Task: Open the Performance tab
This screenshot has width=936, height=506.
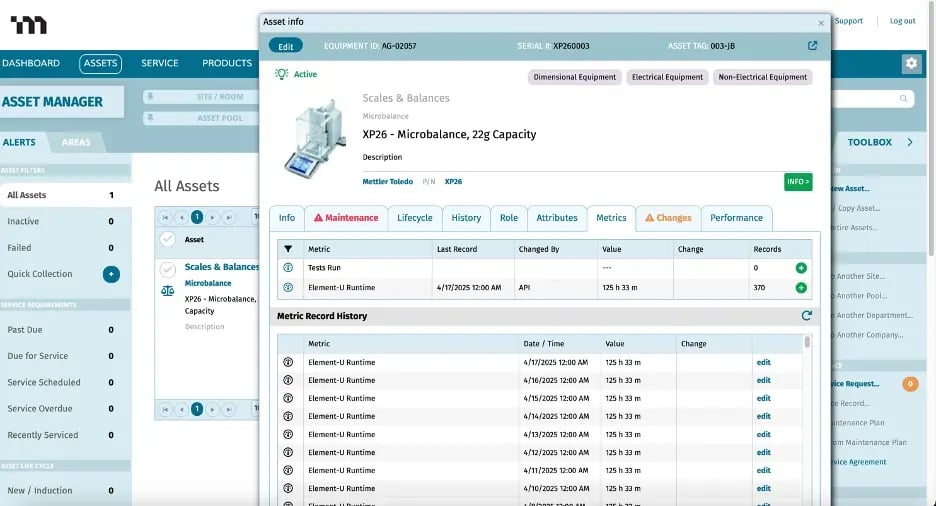Action: coord(736,218)
